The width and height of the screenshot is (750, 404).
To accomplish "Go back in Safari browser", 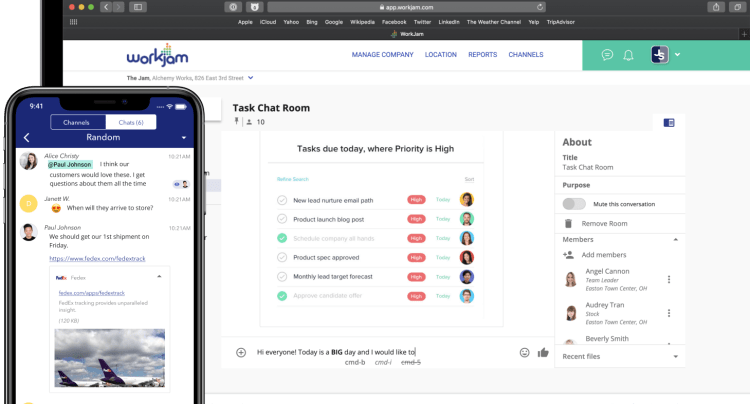I will (106, 7).
